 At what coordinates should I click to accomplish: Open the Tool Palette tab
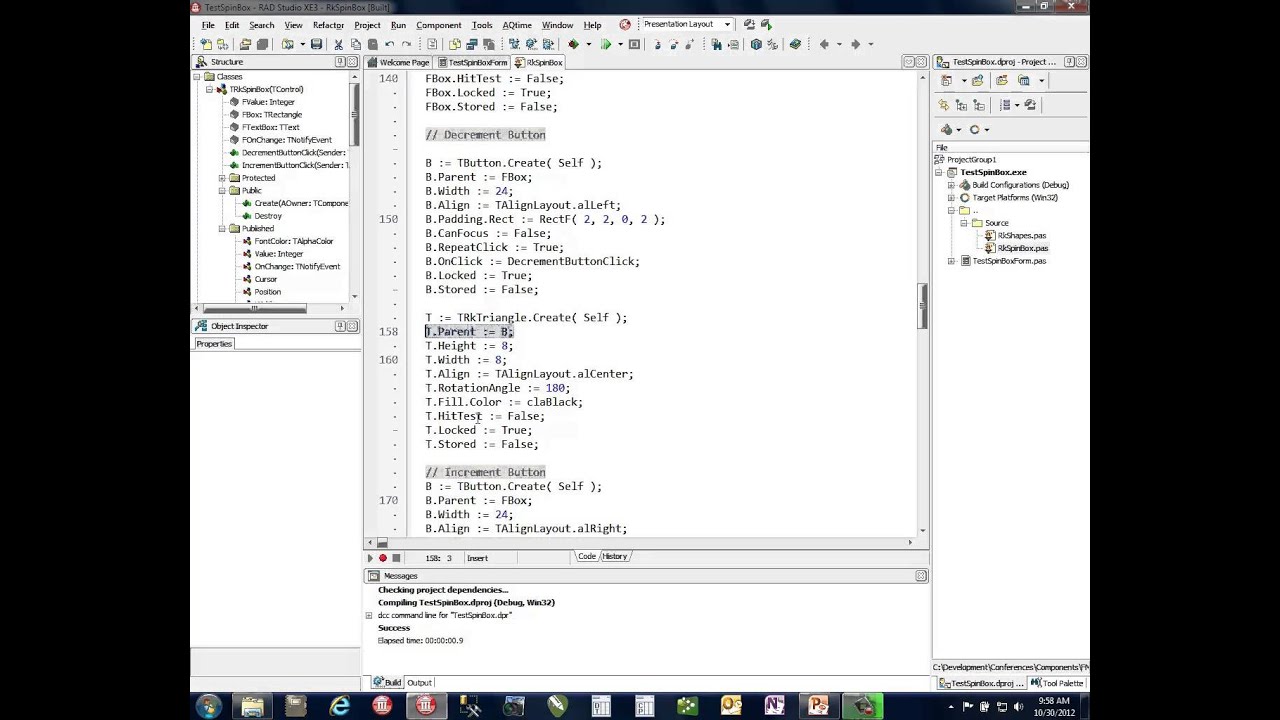(1057, 683)
